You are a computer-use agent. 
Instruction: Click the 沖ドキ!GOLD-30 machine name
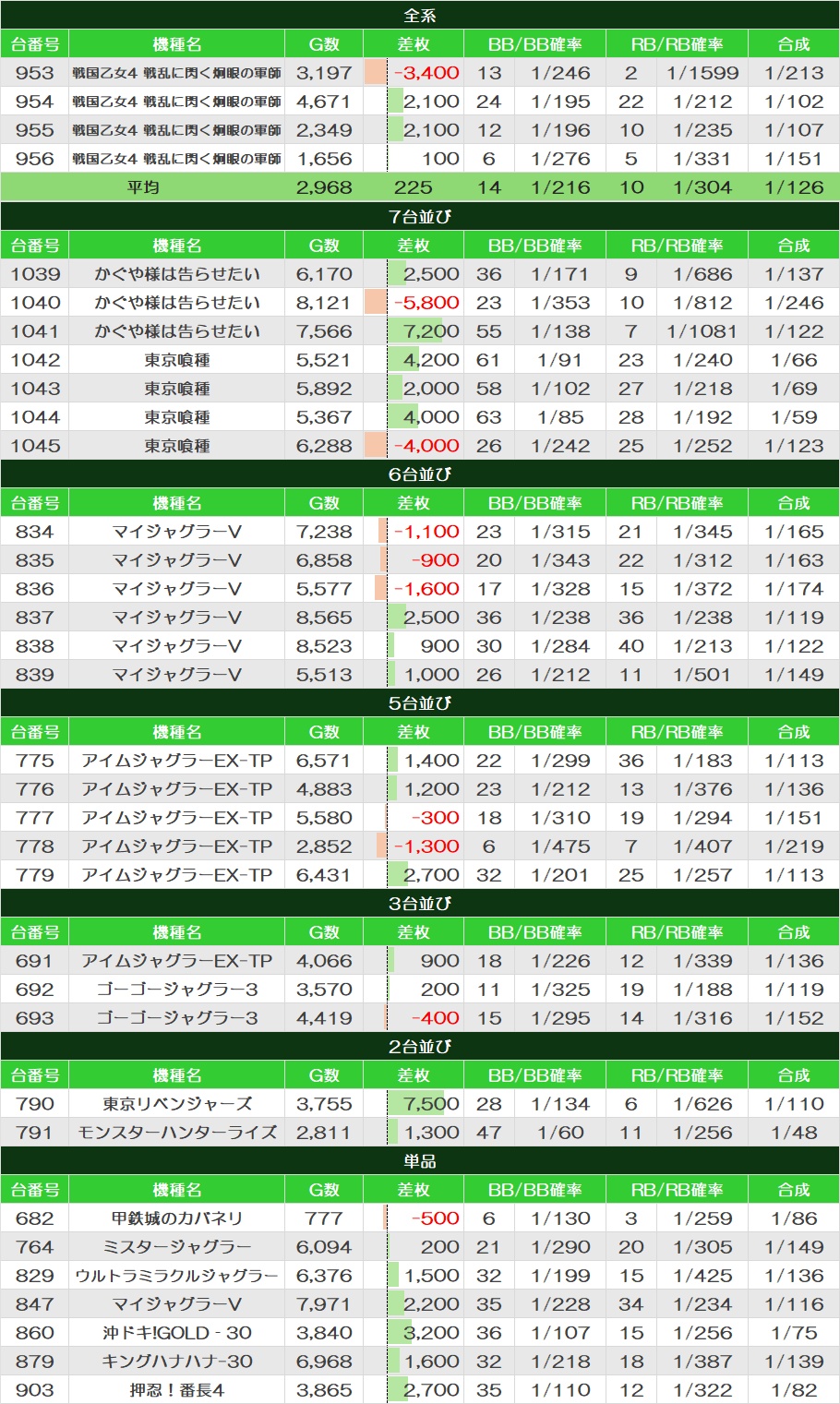point(177,1333)
